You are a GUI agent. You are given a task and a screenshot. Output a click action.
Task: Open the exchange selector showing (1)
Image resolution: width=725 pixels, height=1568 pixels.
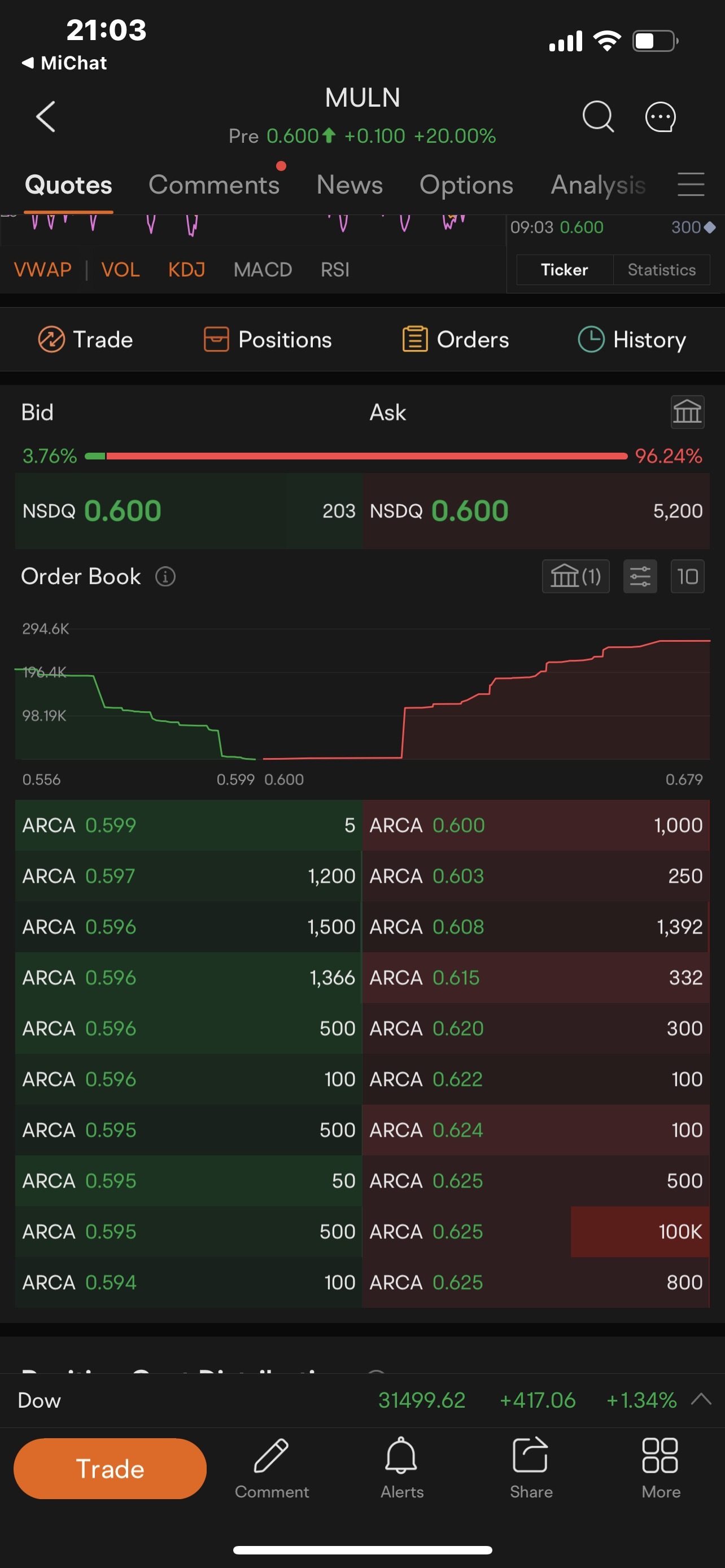click(x=575, y=576)
